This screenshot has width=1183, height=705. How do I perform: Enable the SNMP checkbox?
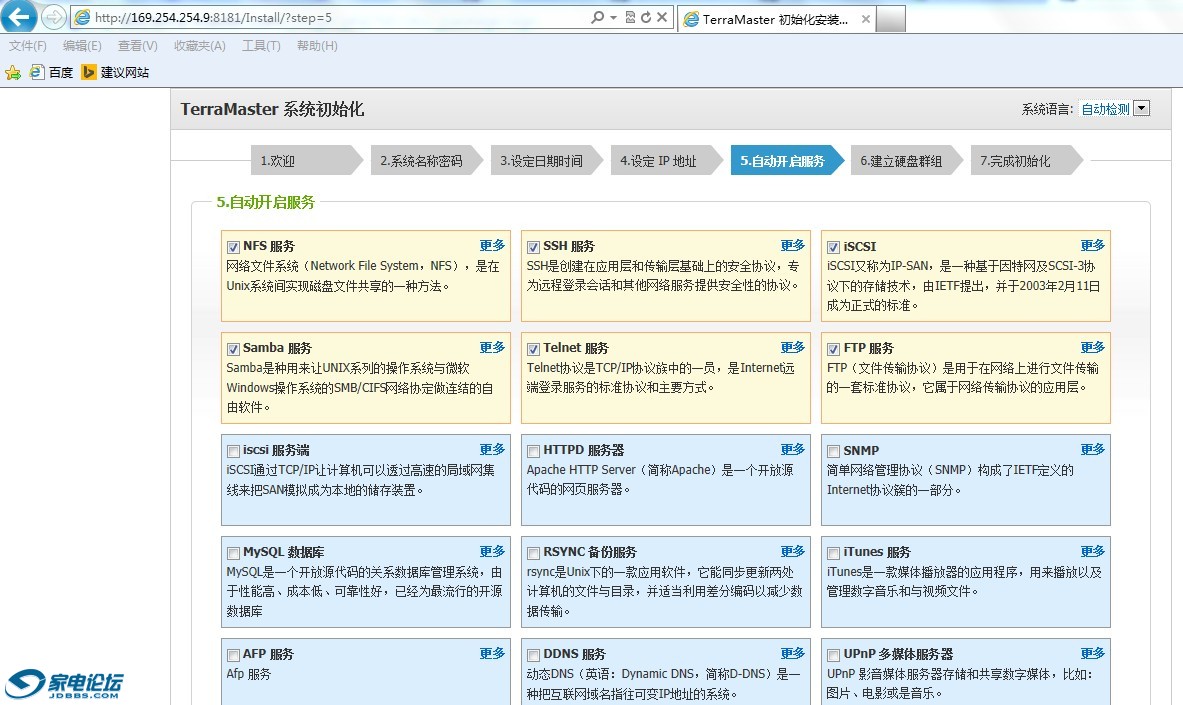pyautogui.click(x=834, y=451)
